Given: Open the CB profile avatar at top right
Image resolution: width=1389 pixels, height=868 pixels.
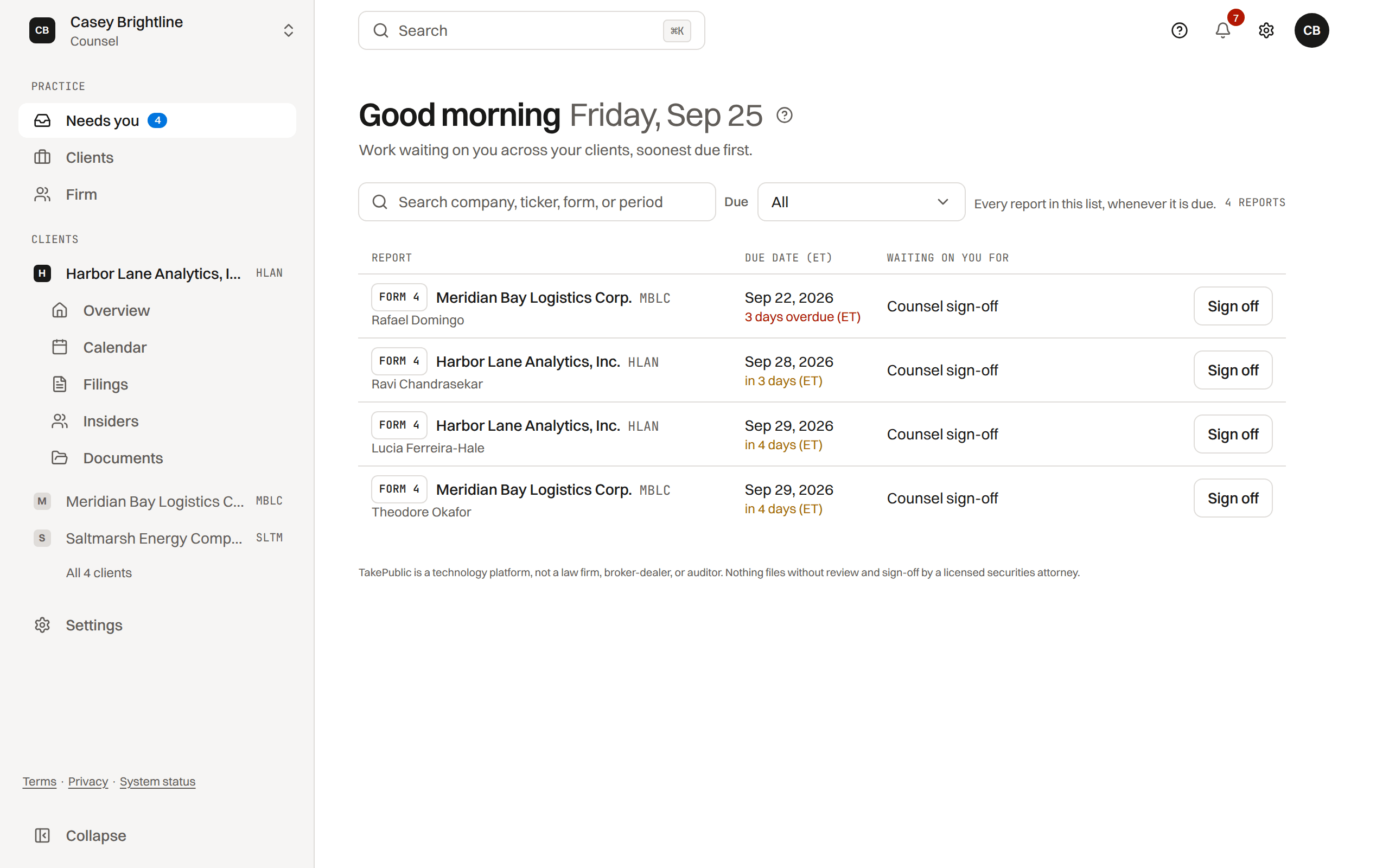Looking at the screenshot, I should [1311, 30].
